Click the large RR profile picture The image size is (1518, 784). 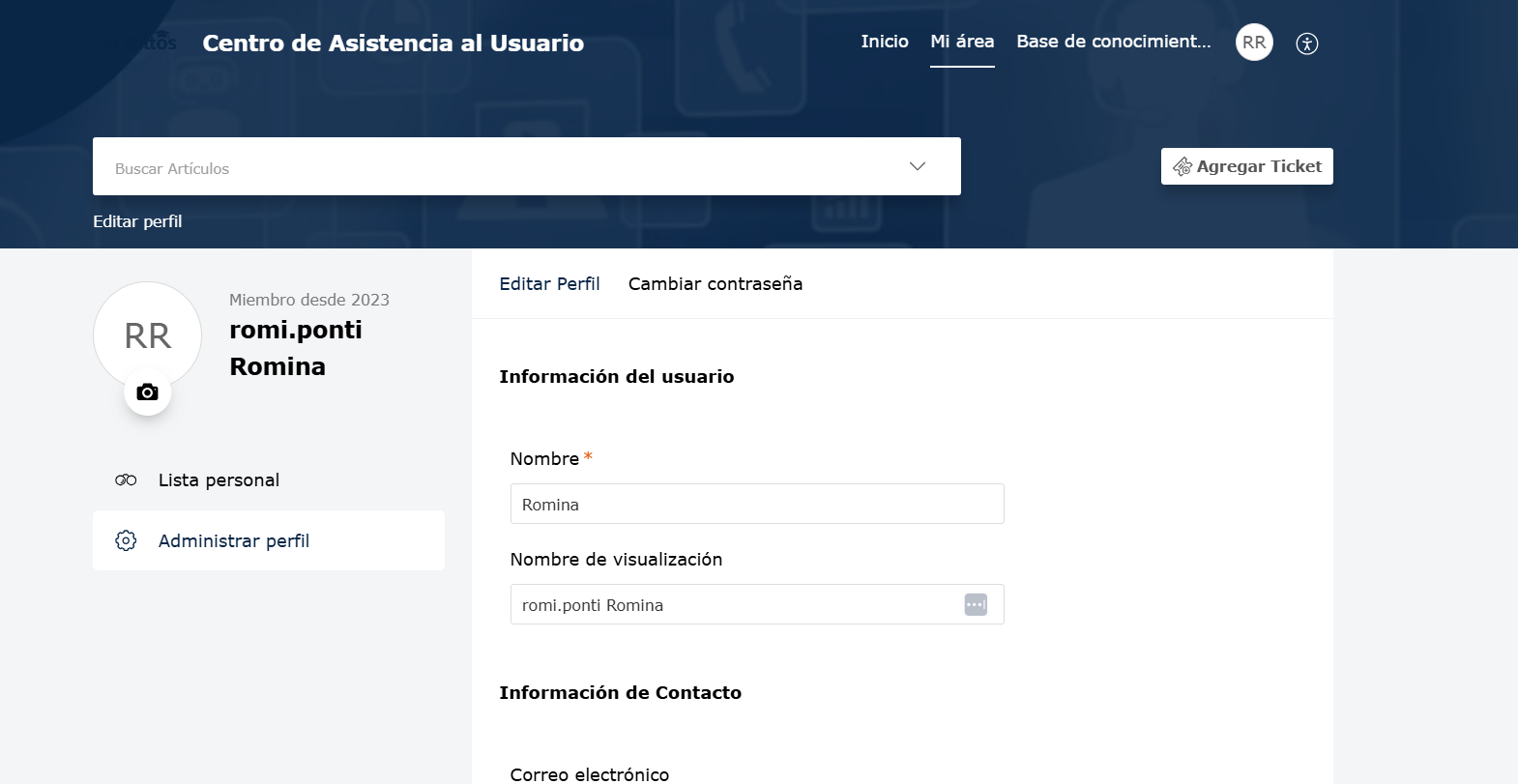[x=148, y=335]
